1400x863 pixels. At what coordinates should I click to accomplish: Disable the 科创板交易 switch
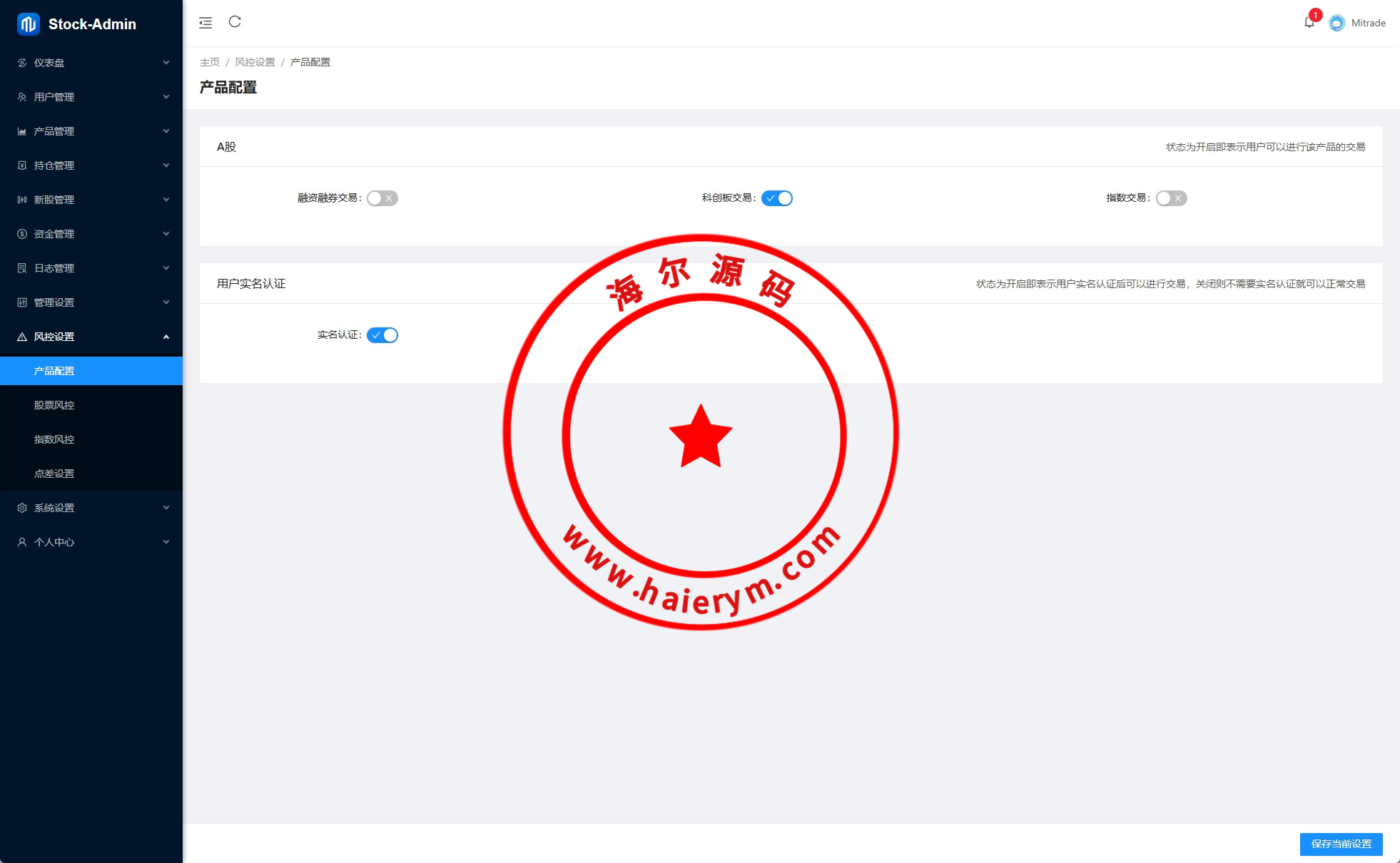[x=776, y=198]
